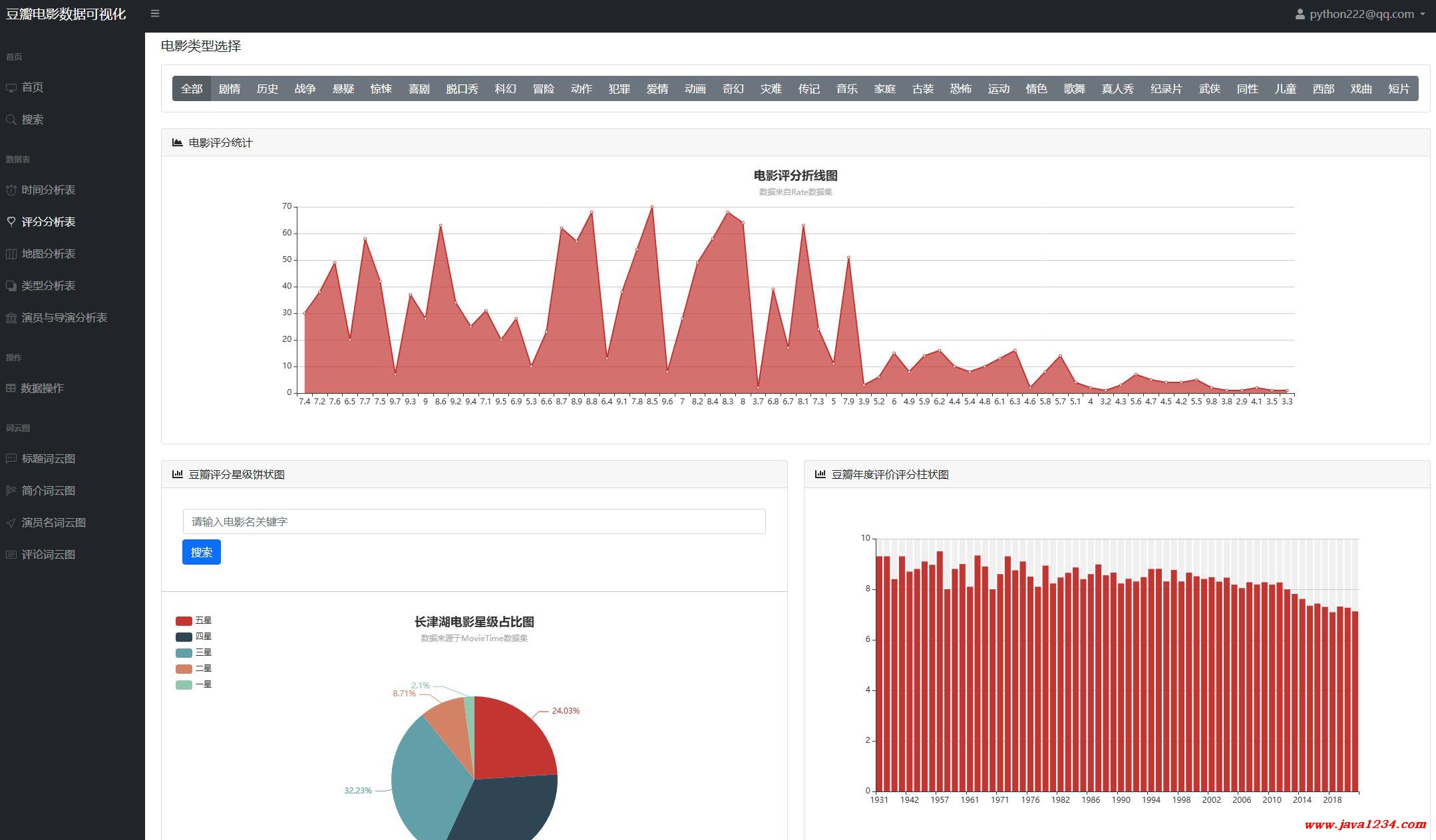The height and width of the screenshot is (840, 1436).
Task: Click the 二星 orange legend color swatch
Action: tap(184, 668)
